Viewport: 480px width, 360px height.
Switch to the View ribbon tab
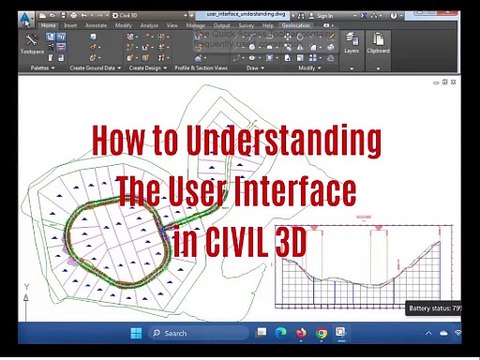(172, 25)
